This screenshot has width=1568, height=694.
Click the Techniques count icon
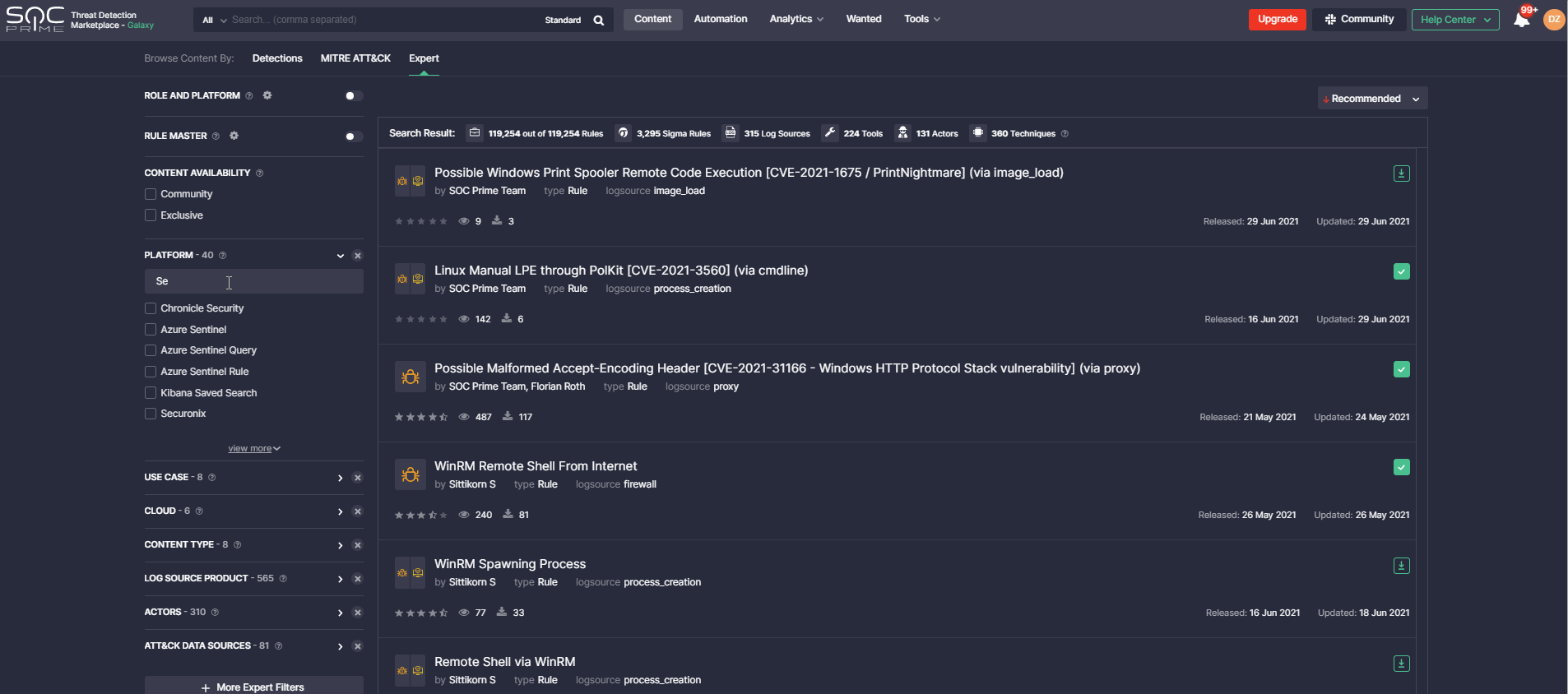tap(978, 133)
